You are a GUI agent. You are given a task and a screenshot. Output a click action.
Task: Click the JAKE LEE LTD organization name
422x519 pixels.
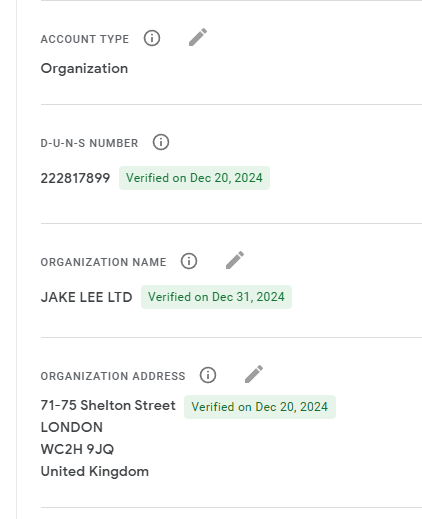[86, 297]
